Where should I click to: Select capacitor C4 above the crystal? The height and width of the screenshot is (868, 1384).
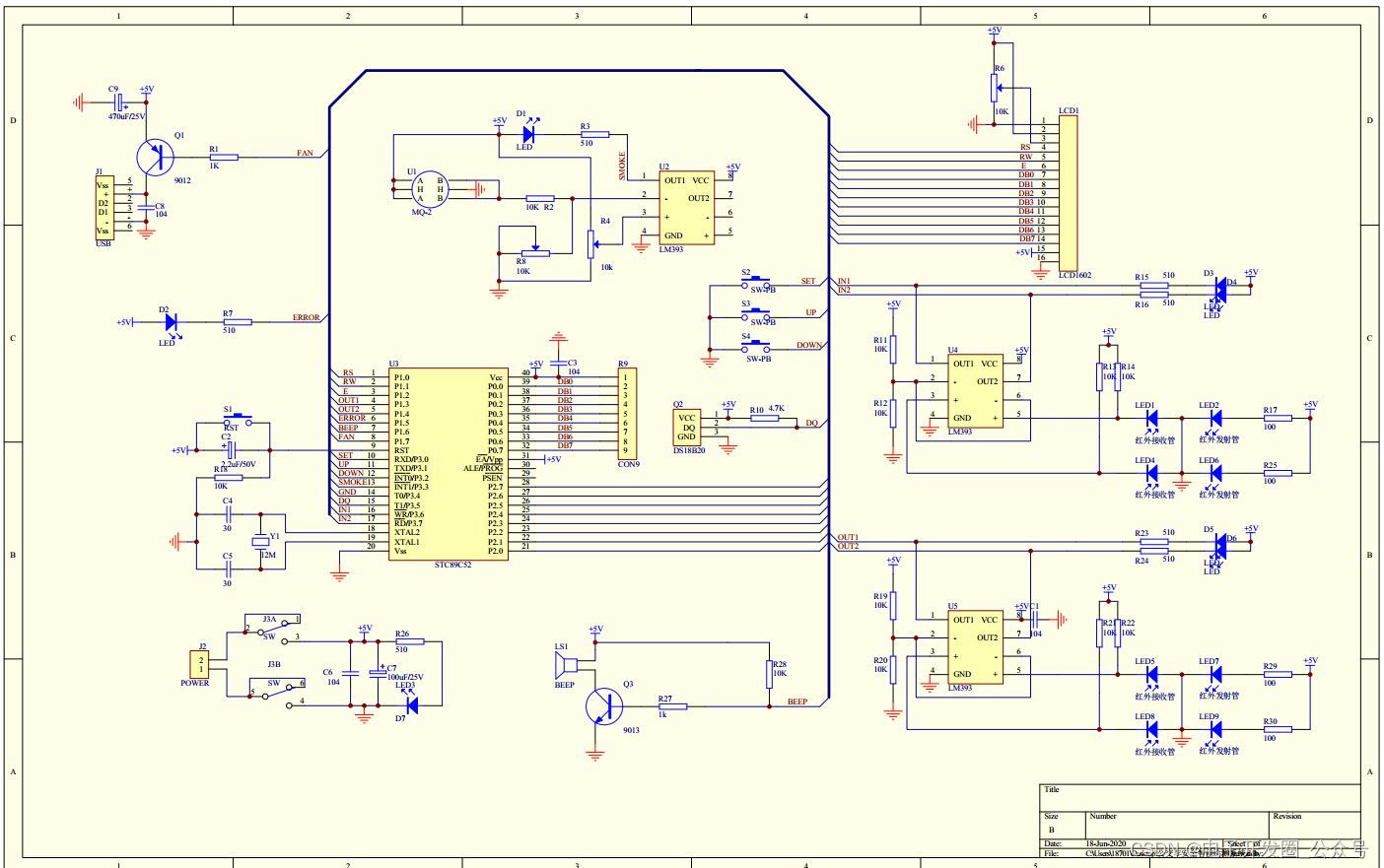[x=228, y=514]
